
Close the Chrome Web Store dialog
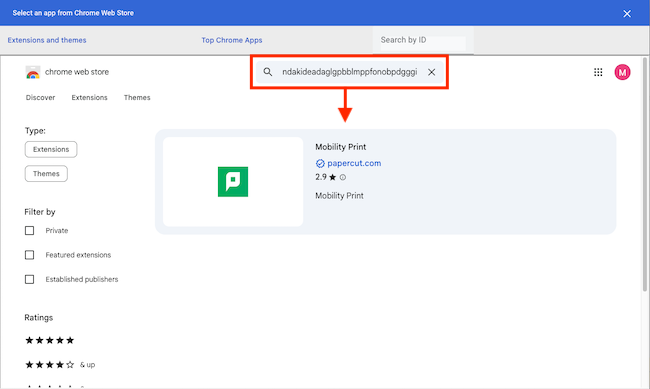(627, 14)
